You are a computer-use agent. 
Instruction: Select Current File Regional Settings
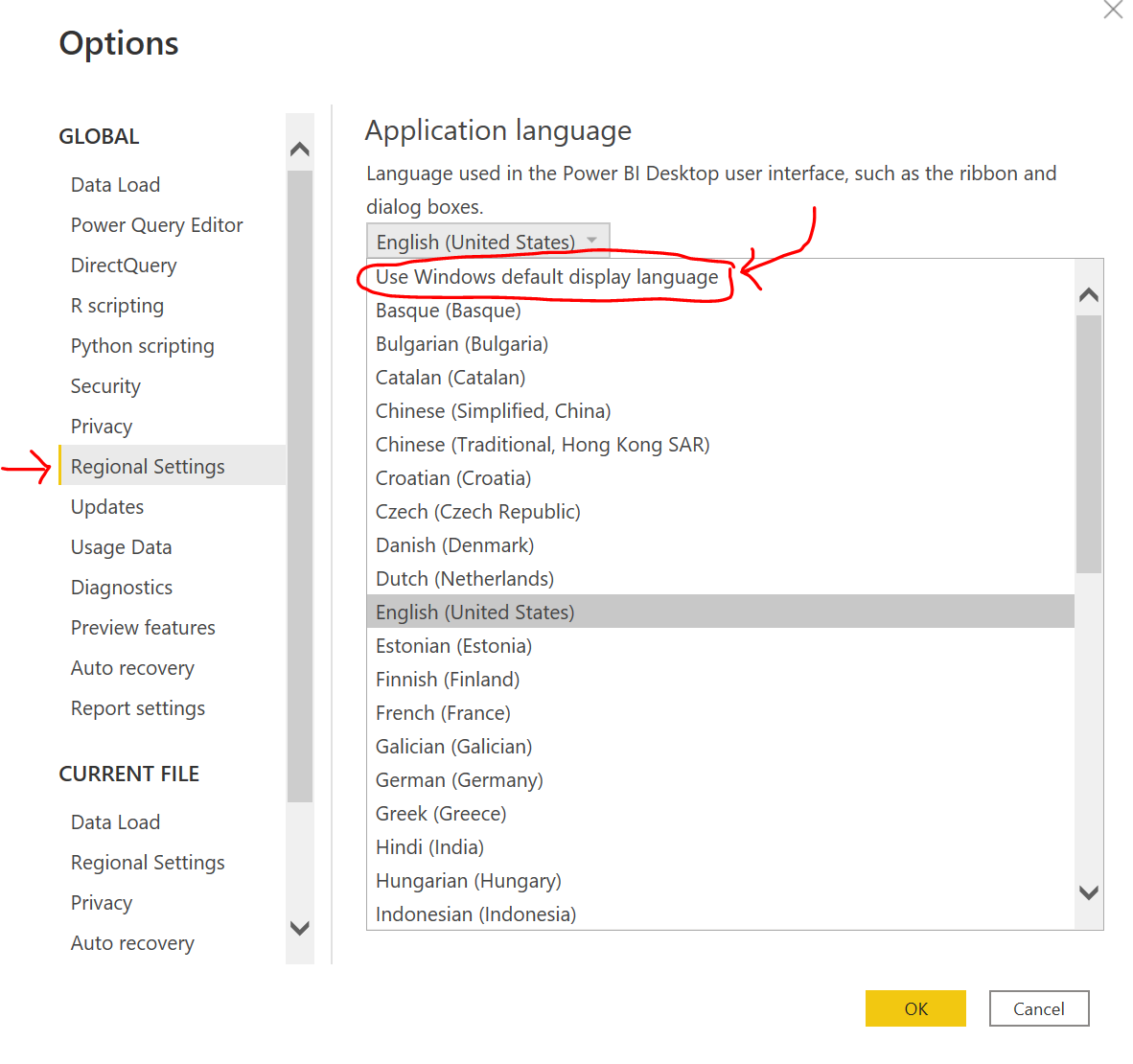pos(148,863)
